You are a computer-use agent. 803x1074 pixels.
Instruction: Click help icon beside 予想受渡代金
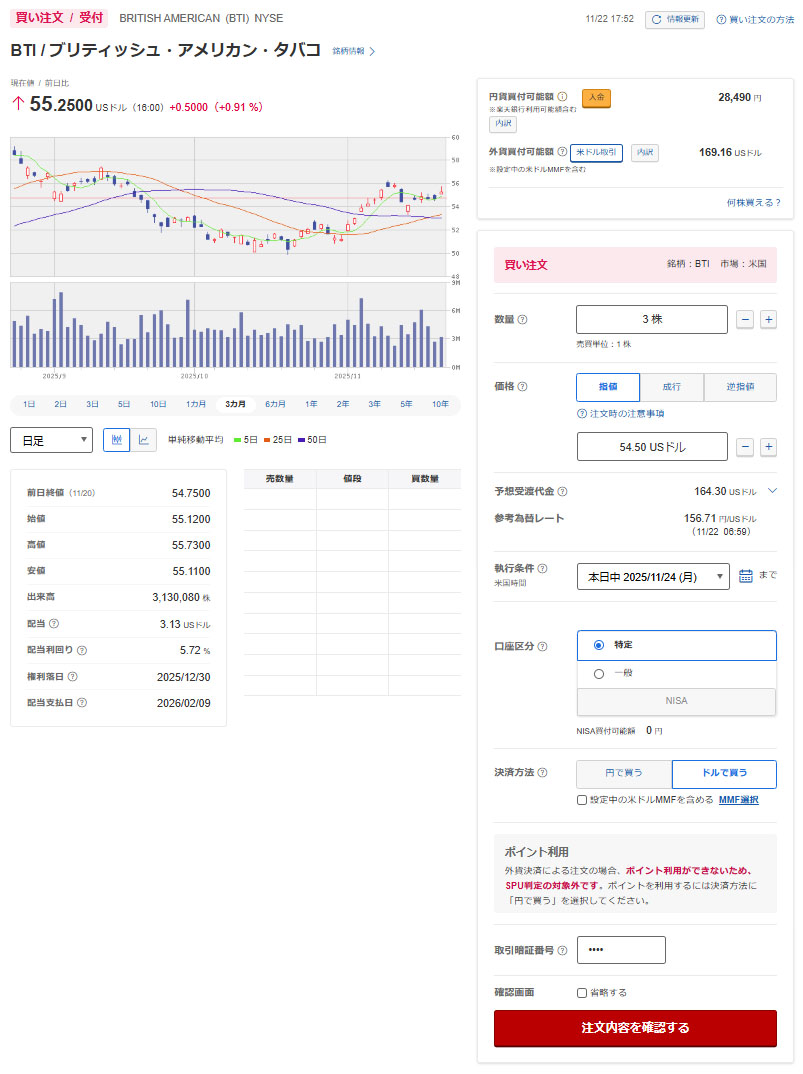562,492
